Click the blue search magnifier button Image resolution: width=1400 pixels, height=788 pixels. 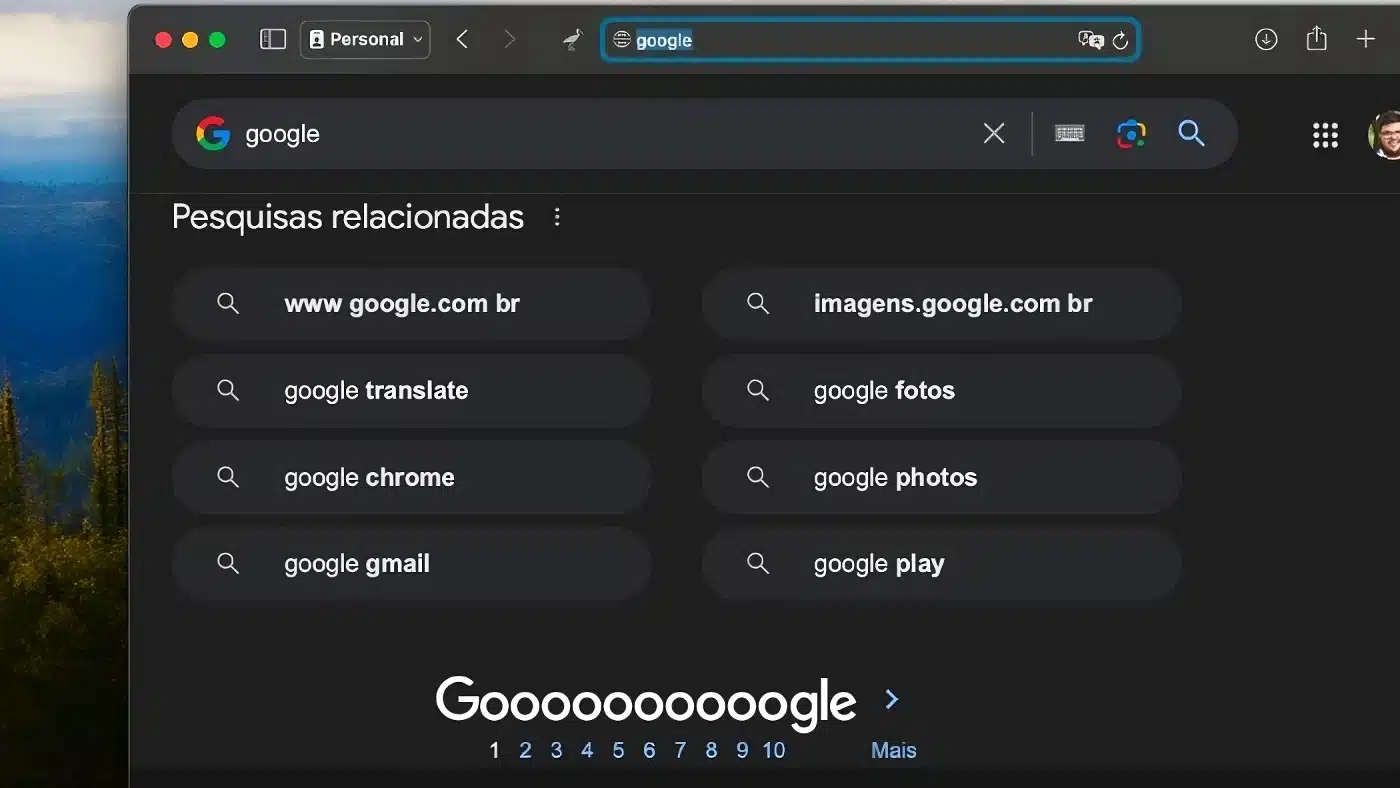1191,133
